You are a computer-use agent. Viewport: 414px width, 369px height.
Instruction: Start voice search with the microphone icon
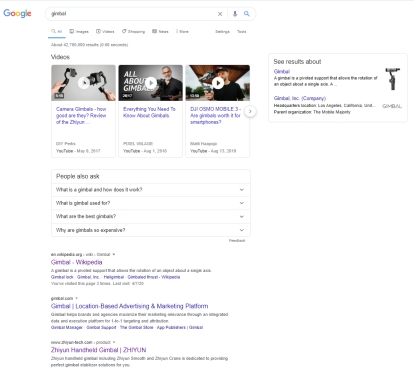(x=235, y=14)
